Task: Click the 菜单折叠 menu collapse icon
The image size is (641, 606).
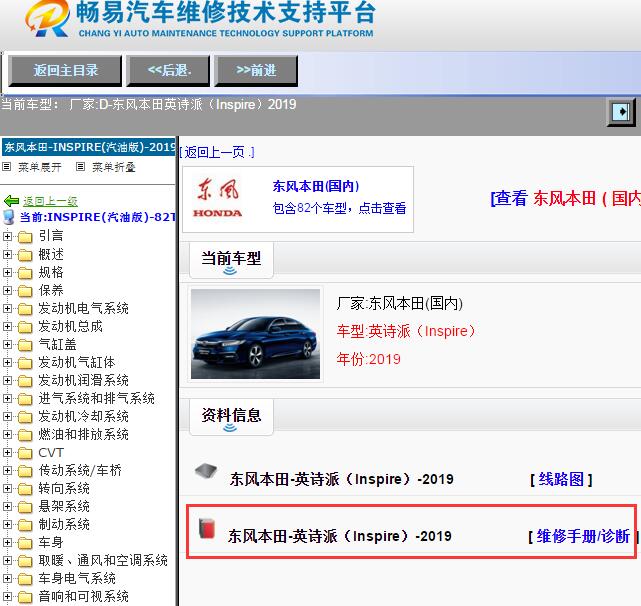Action: [81, 166]
